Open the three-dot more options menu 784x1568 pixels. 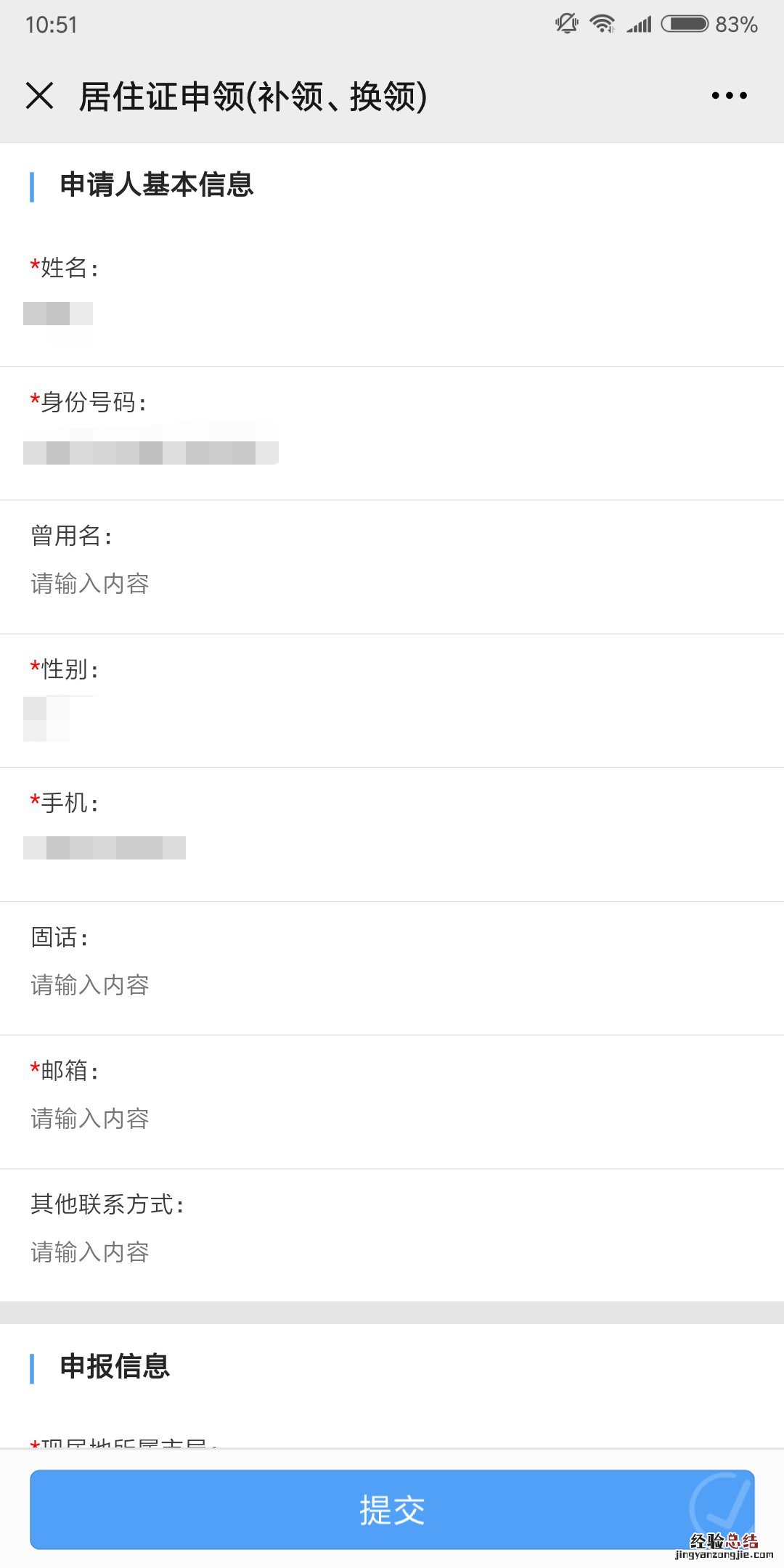(729, 96)
